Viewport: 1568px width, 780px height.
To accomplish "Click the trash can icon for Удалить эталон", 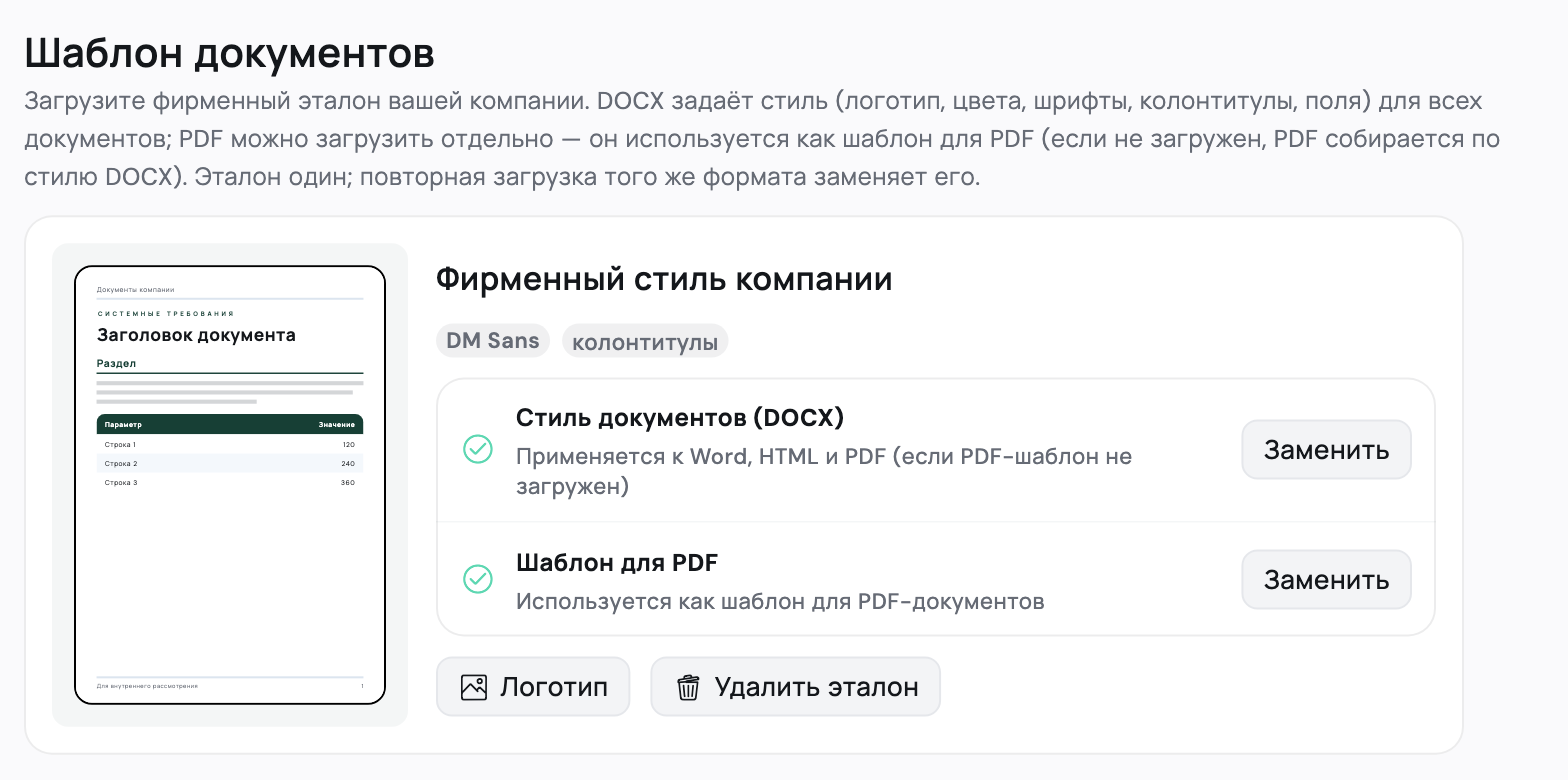I will click(688, 687).
